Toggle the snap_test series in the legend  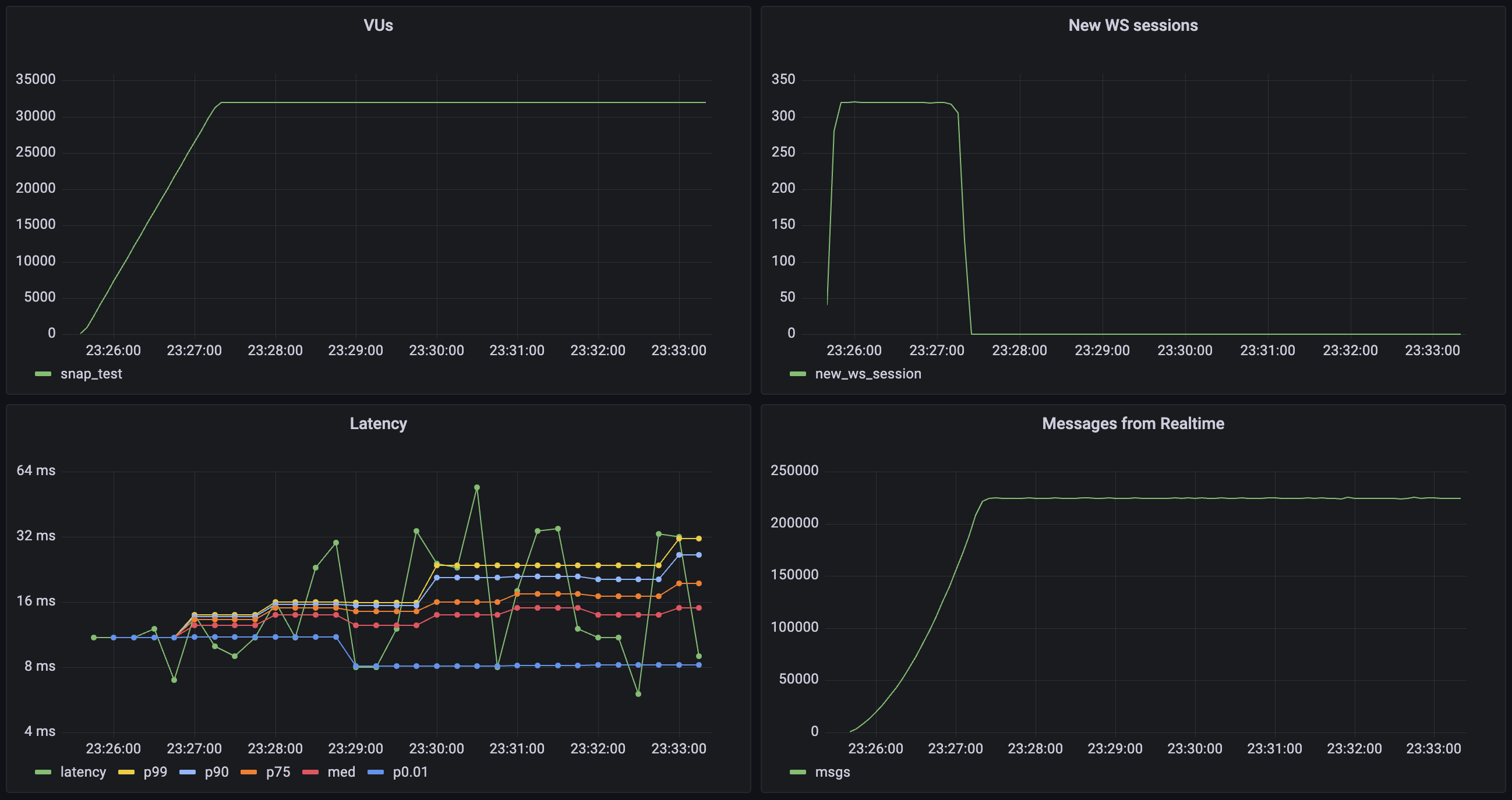pyautogui.click(x=91, y=374)
